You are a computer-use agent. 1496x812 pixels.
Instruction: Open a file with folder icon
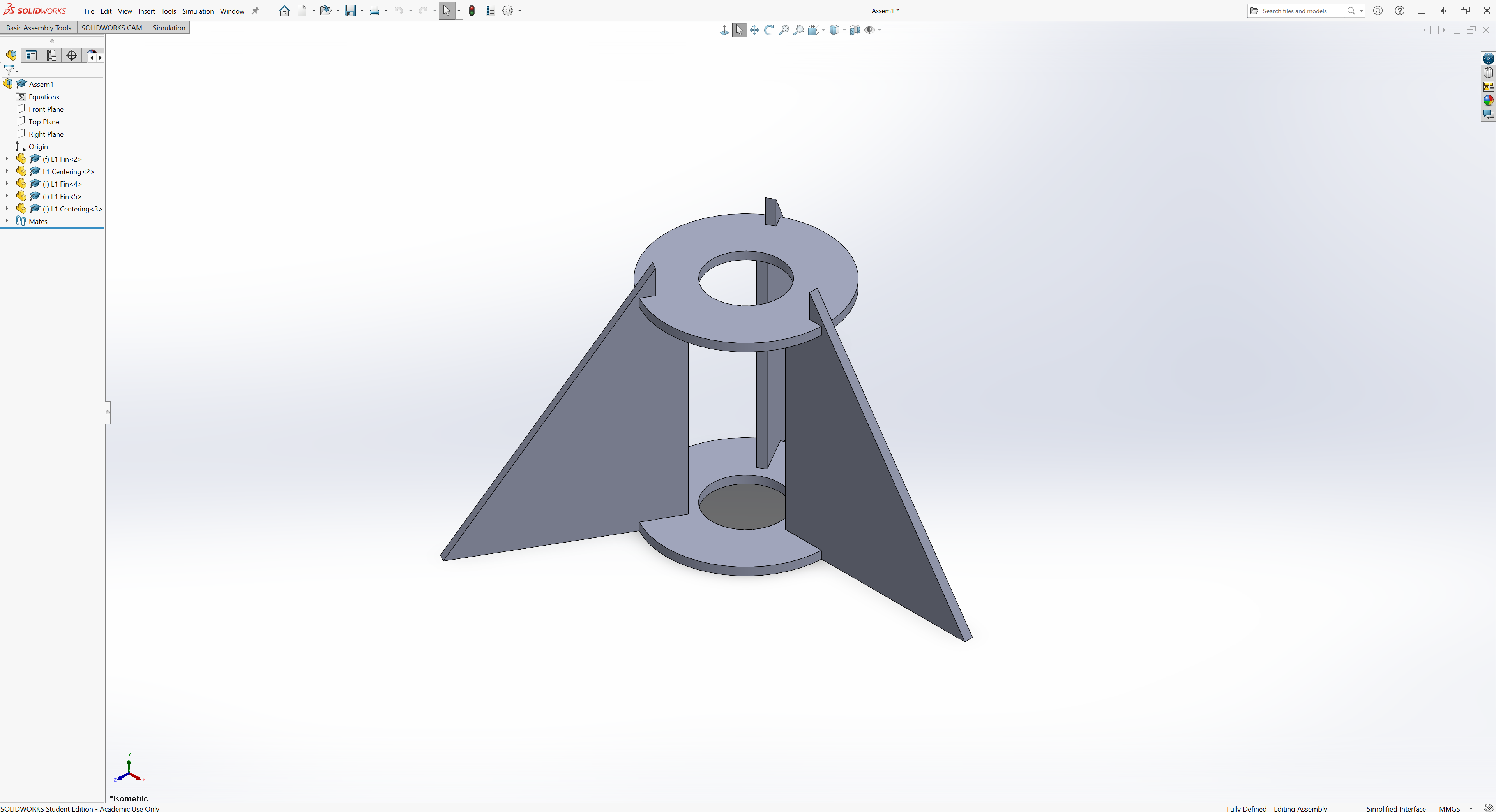[326, 11]
